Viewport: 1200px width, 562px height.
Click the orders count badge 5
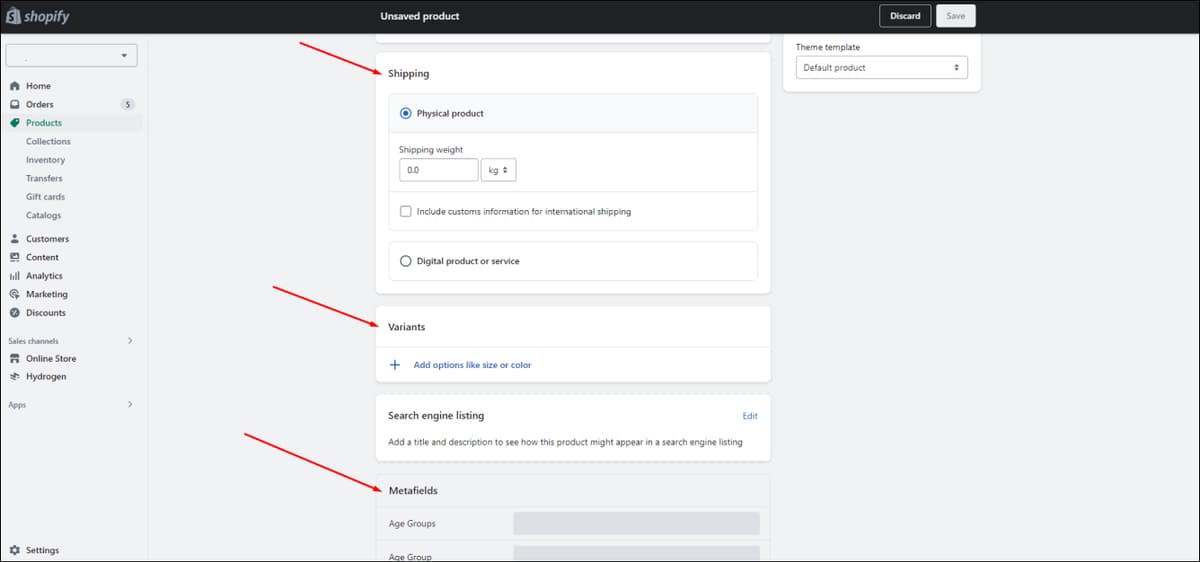click(x=127, y=104)
